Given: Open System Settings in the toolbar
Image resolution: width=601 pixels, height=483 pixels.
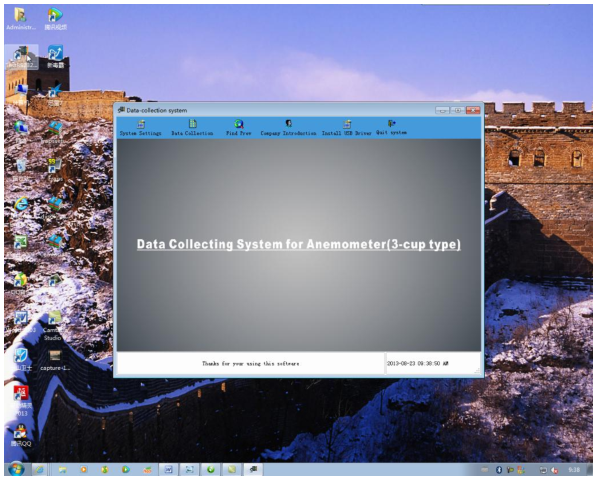Looking at the screenshot, I should (140, 127).
